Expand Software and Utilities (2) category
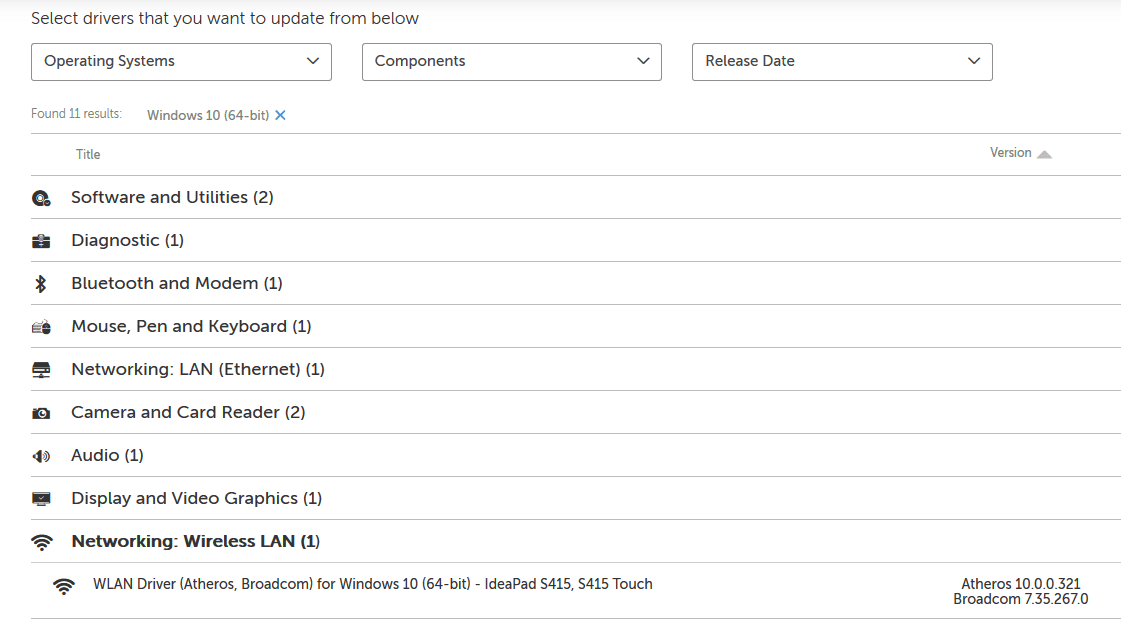 coord(172,197)
